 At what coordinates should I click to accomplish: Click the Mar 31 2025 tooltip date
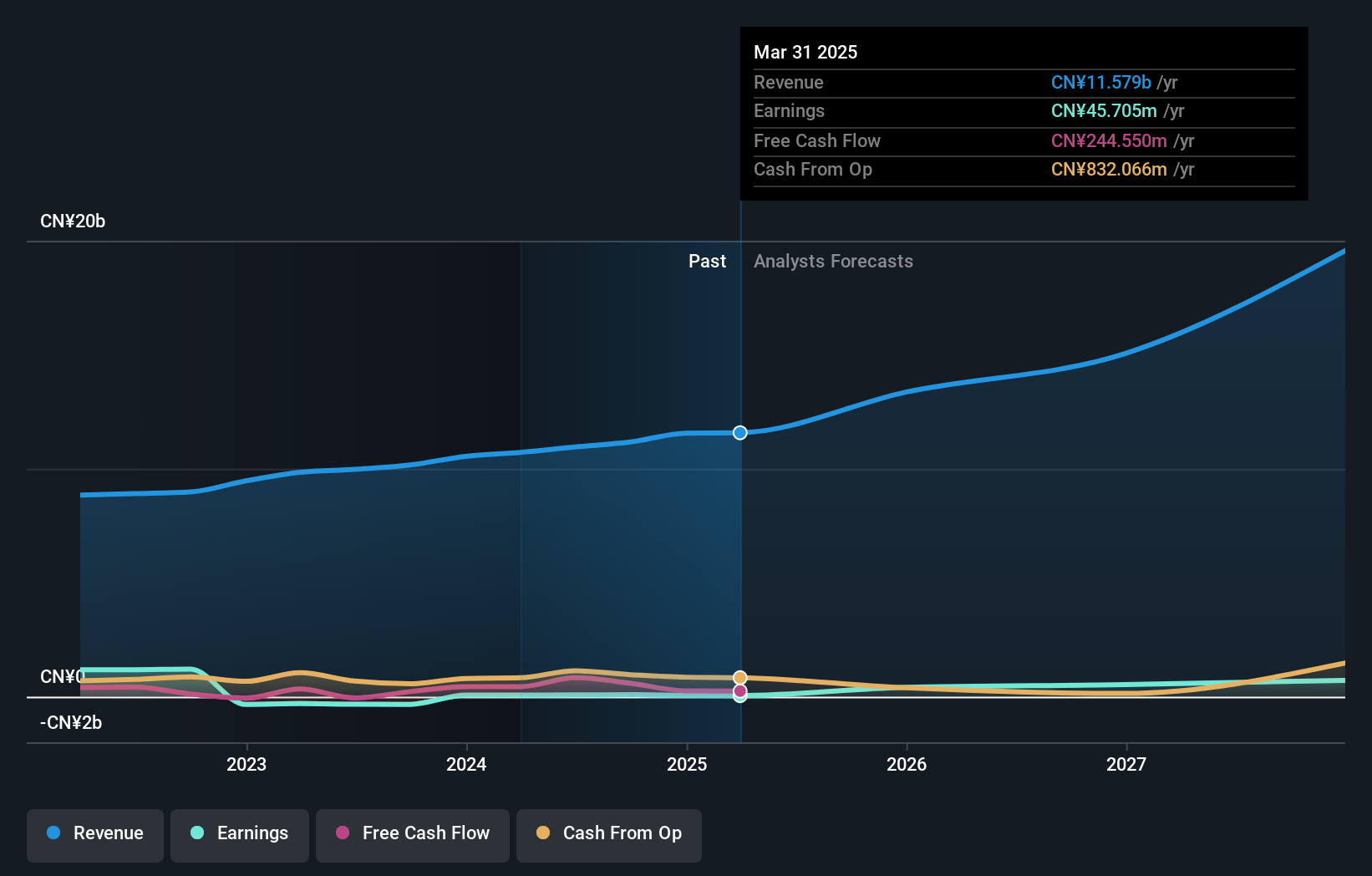tap(805, 52)
